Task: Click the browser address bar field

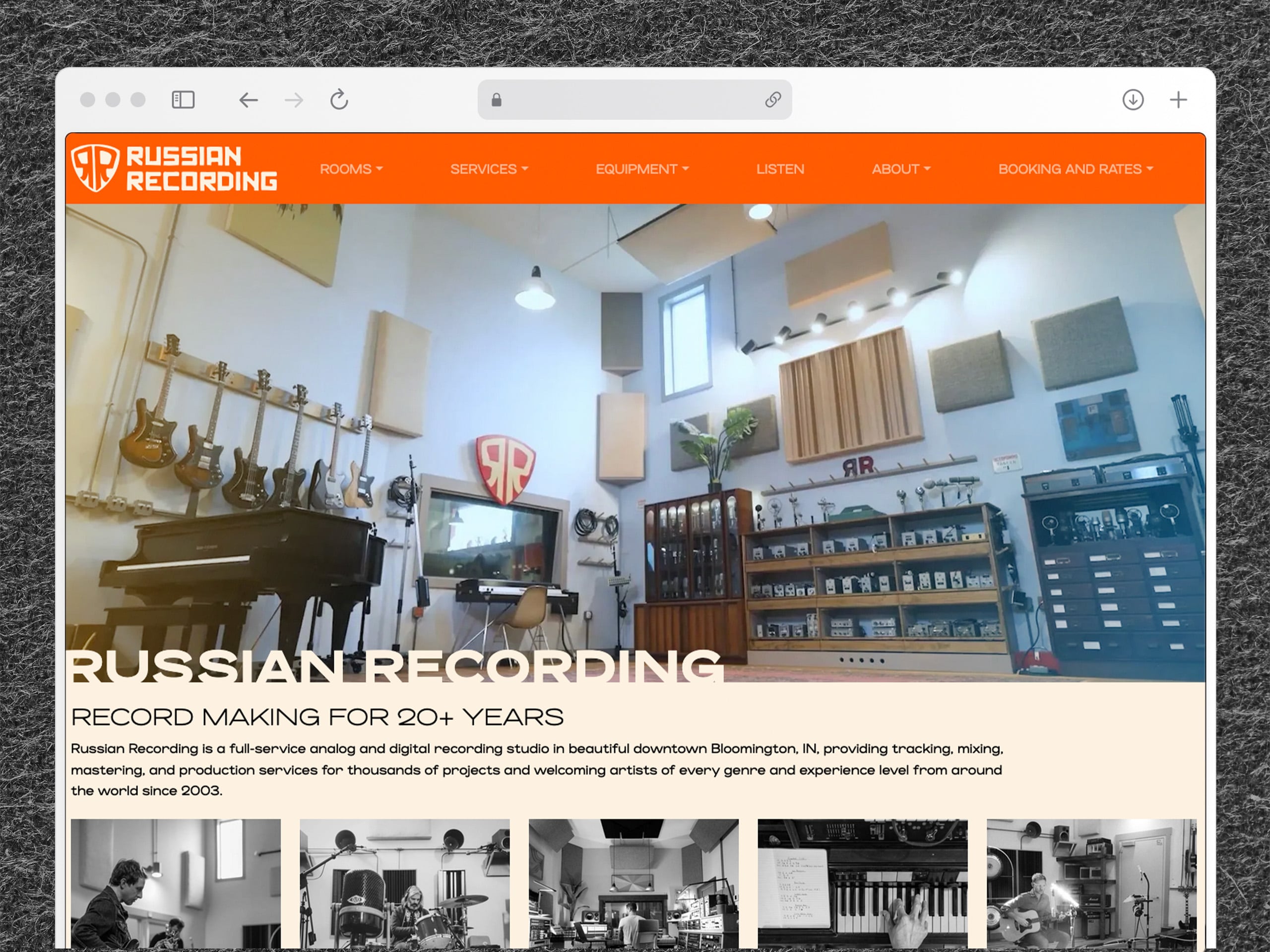Action: pyautogui.click(x=632, y=100)
